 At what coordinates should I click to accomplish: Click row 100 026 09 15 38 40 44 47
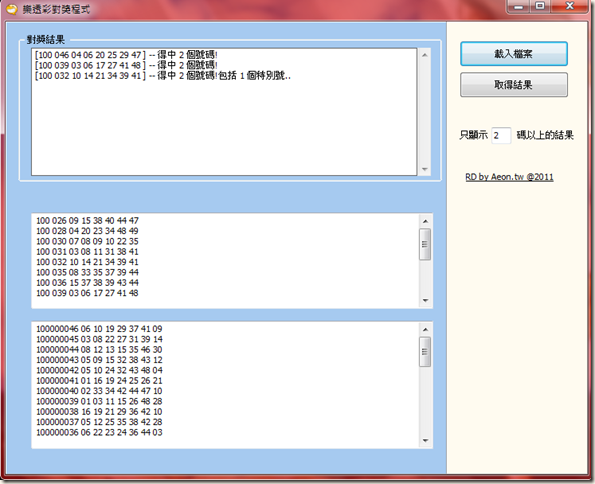click(87, 221)
